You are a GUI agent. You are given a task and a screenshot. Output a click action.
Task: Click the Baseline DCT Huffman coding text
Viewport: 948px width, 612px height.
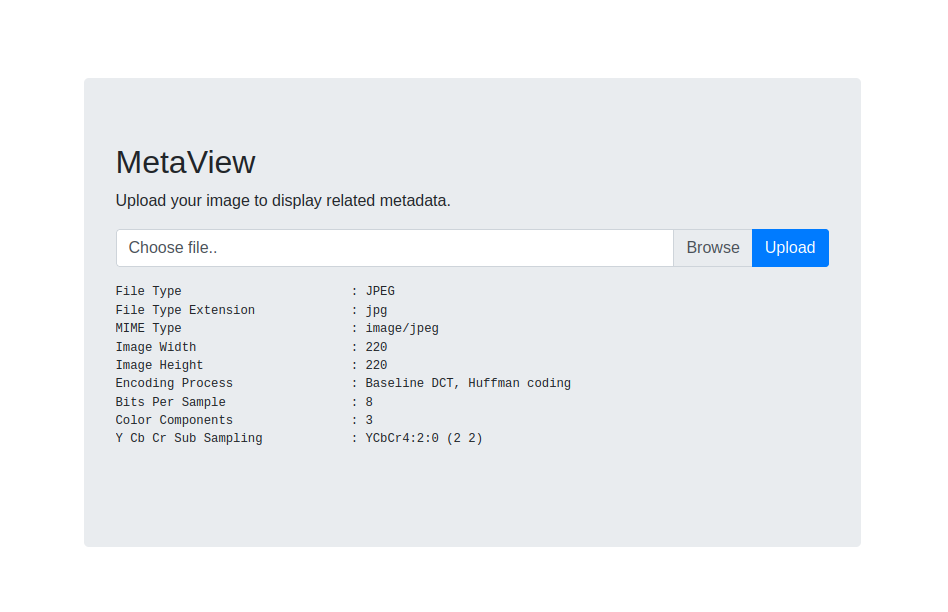click(x=465, y=383)
